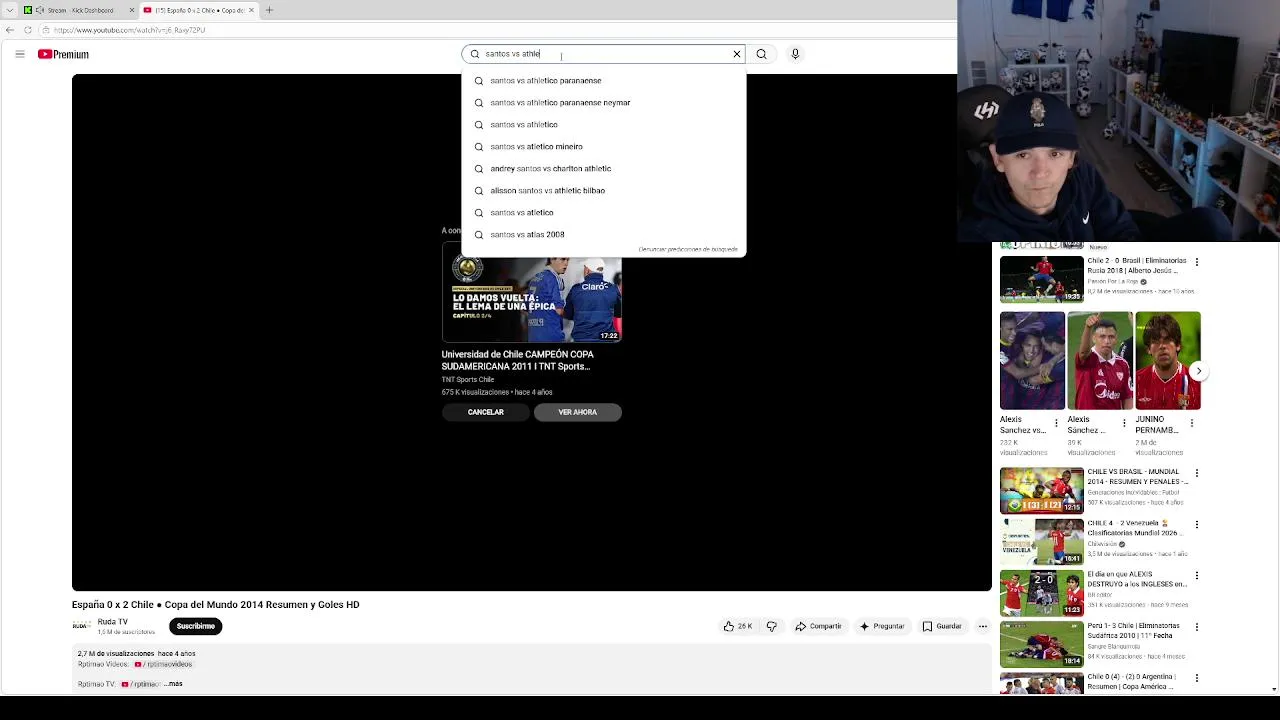The height and width of the screenshot is (720, 1280).
Task: Open the Ruda TV channel name link
Action: click(112, 622)
